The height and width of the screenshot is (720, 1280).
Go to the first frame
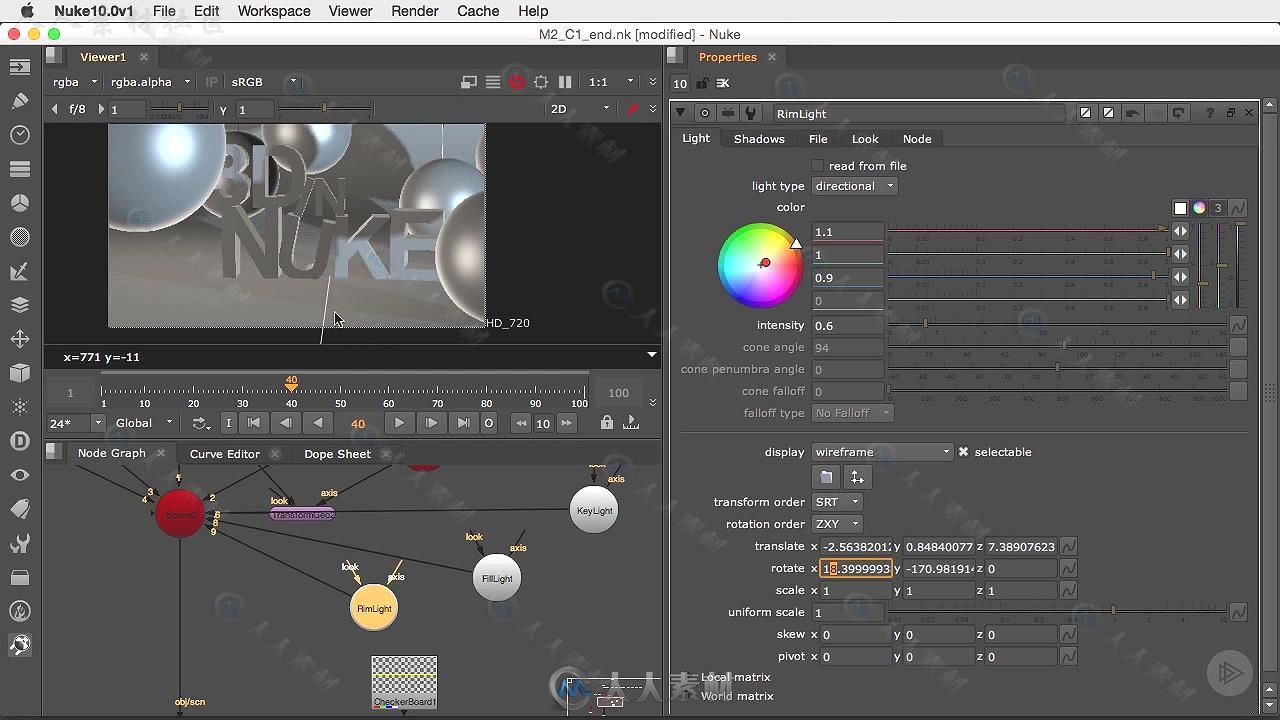click(x=254, y=423)
